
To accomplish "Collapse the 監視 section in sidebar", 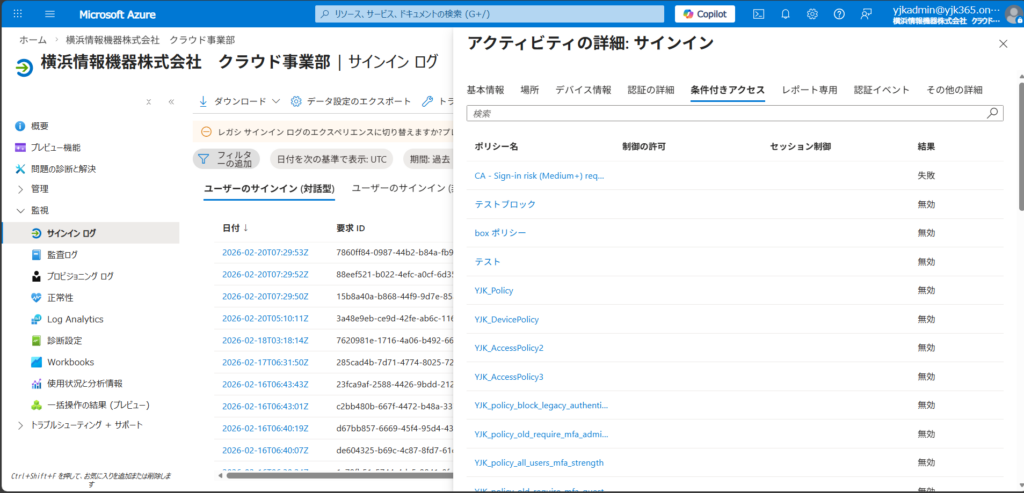I will 21,211.
